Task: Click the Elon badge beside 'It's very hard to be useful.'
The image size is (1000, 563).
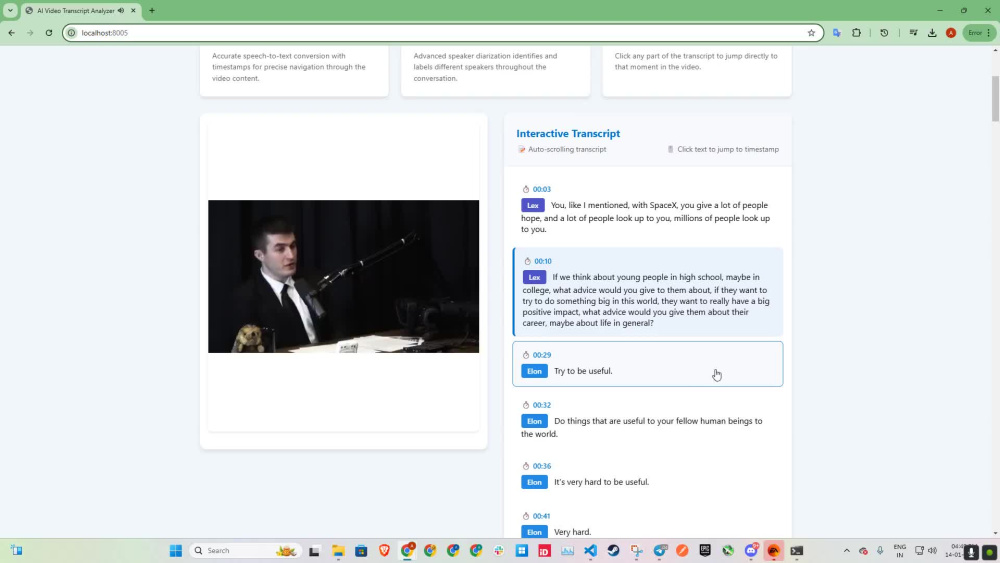Action: click(x=534, y=482)
